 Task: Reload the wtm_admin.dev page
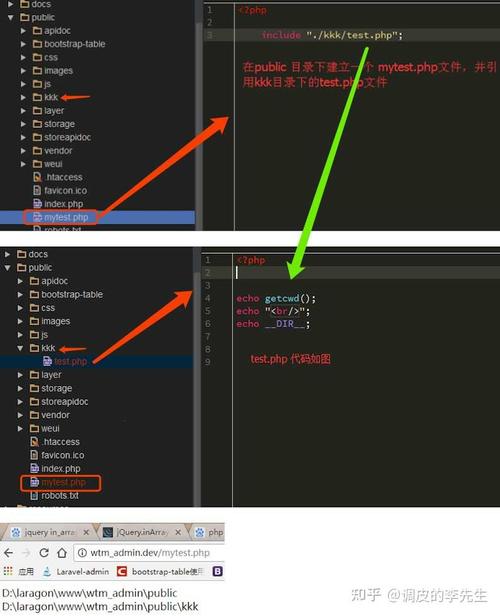point(44,553)
